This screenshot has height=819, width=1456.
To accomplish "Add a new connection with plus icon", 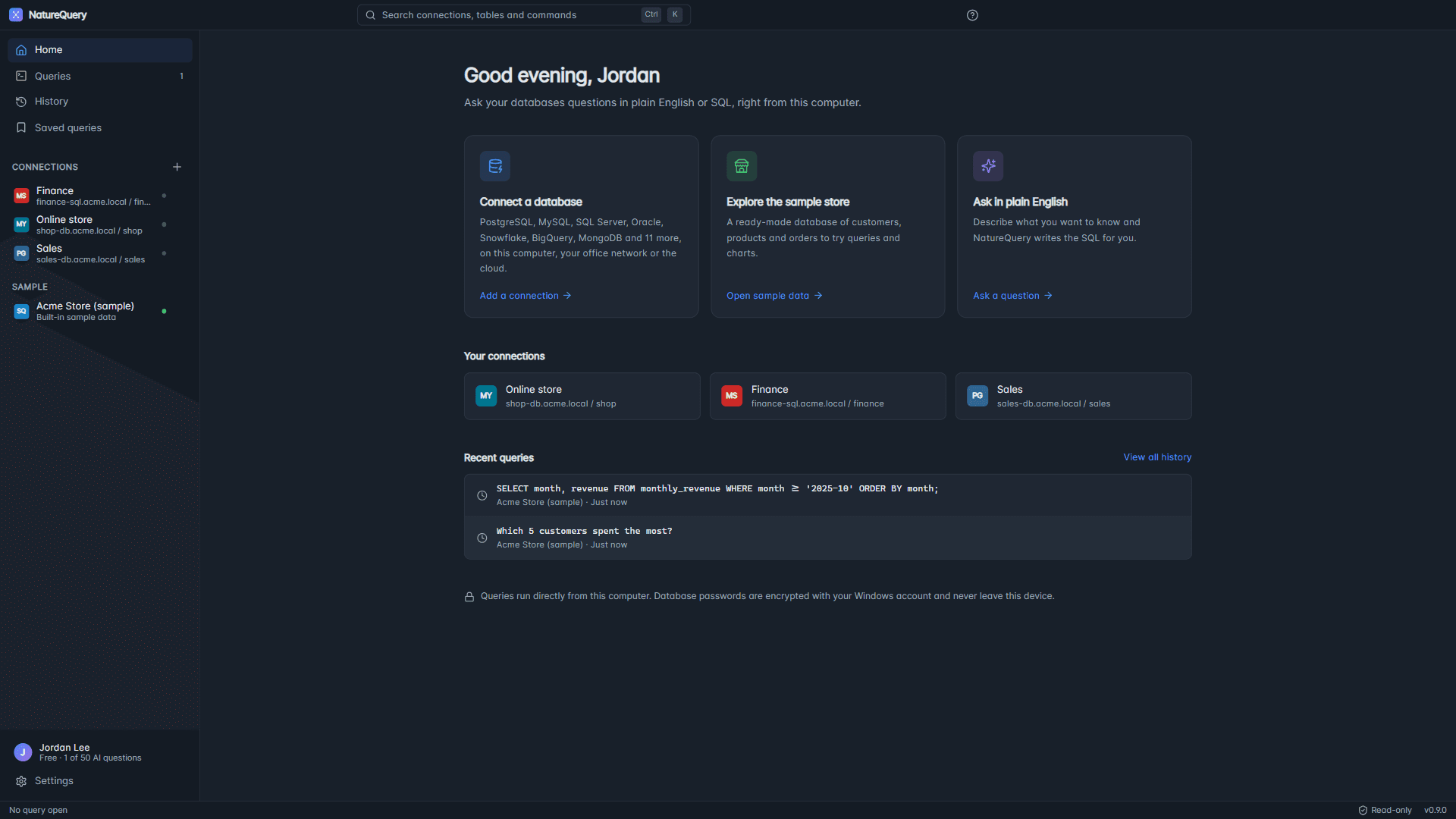I will click(x=177, y=167).
